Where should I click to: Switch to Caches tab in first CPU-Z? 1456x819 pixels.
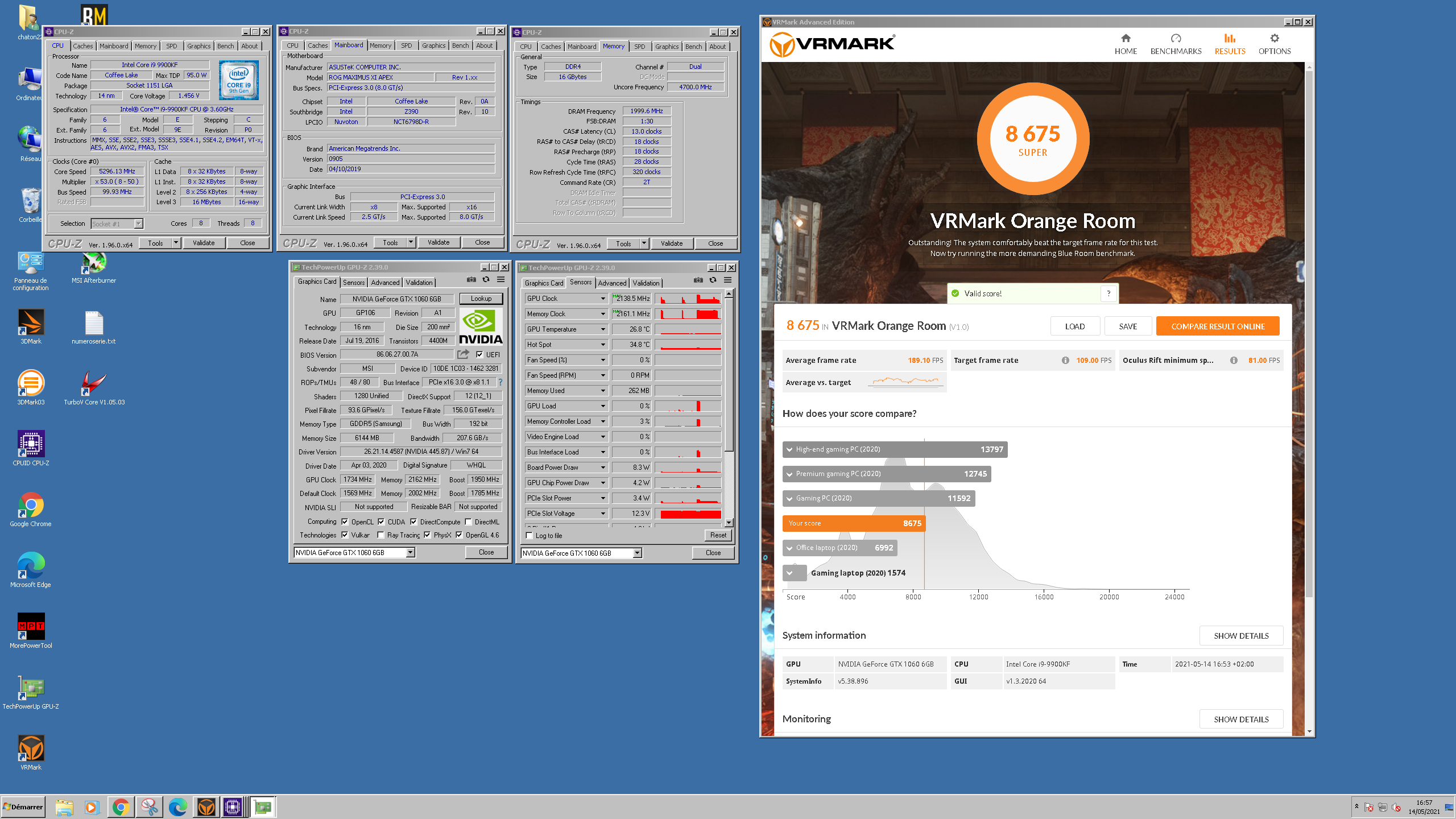click(83, 46)
